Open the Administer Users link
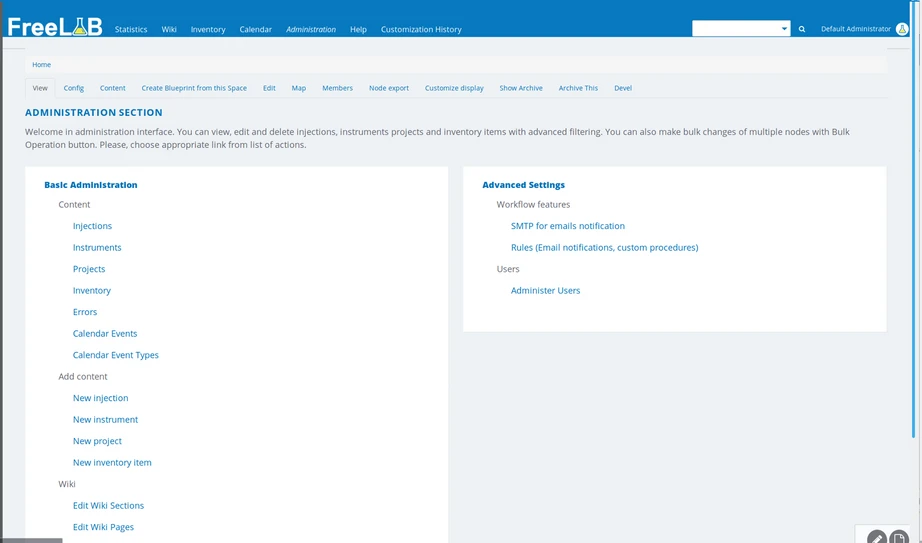922x543 pixels. coord(545,291)
